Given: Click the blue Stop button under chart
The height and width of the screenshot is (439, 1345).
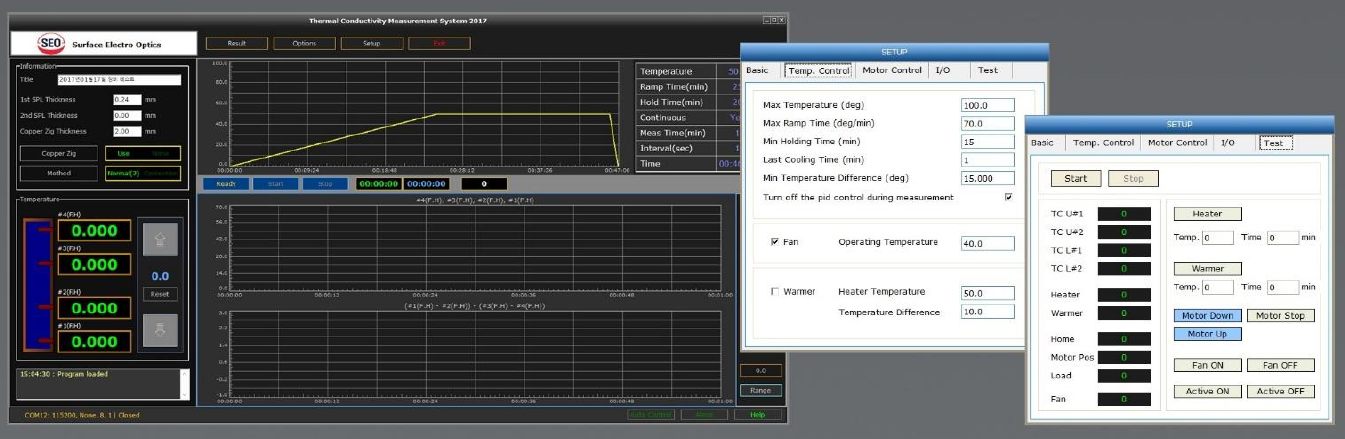Looking at the screenshot, I should 325,184.
